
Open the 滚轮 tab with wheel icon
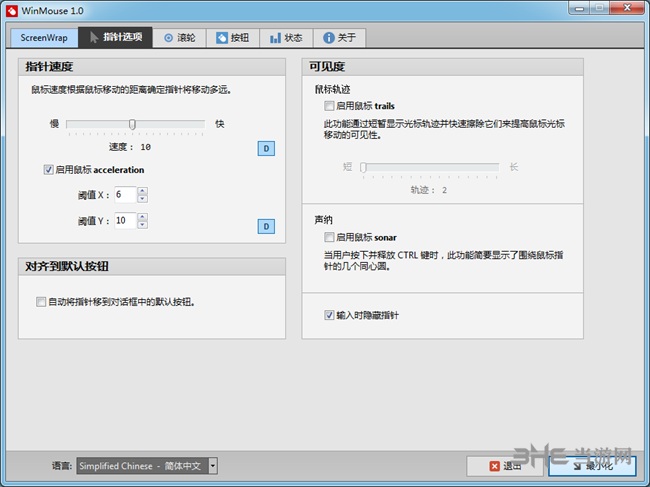pyautogui.click(x=181, y=38)
